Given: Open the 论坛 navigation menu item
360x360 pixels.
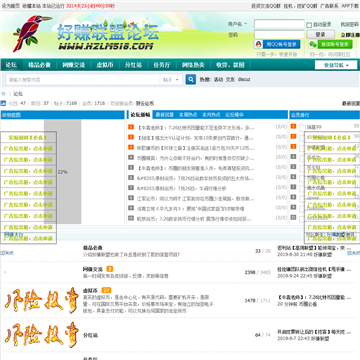Looking at the screenshot, I should pos(11,65).
